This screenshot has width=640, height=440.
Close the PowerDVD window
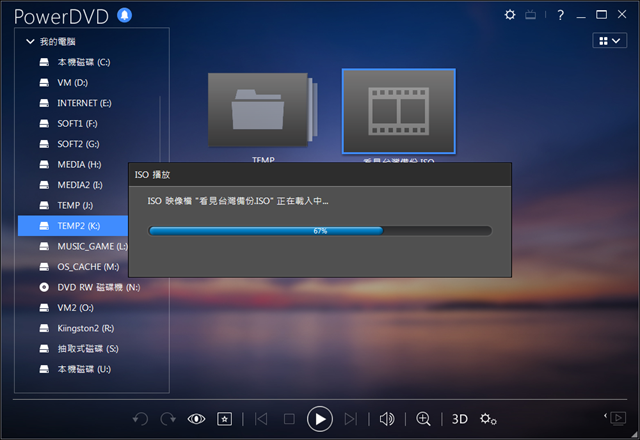point(622,15)
